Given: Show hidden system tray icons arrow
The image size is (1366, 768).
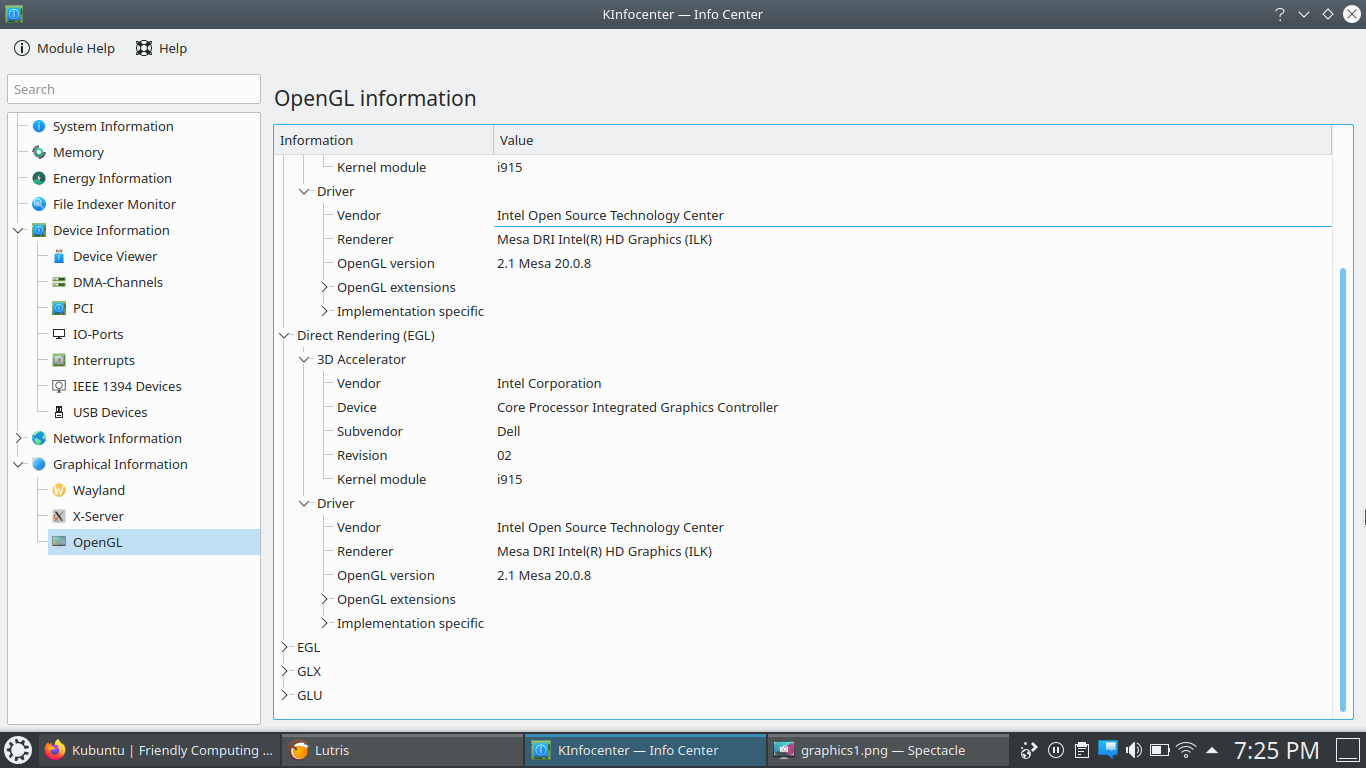Looking at the screenshot, I should (1212, 750).
